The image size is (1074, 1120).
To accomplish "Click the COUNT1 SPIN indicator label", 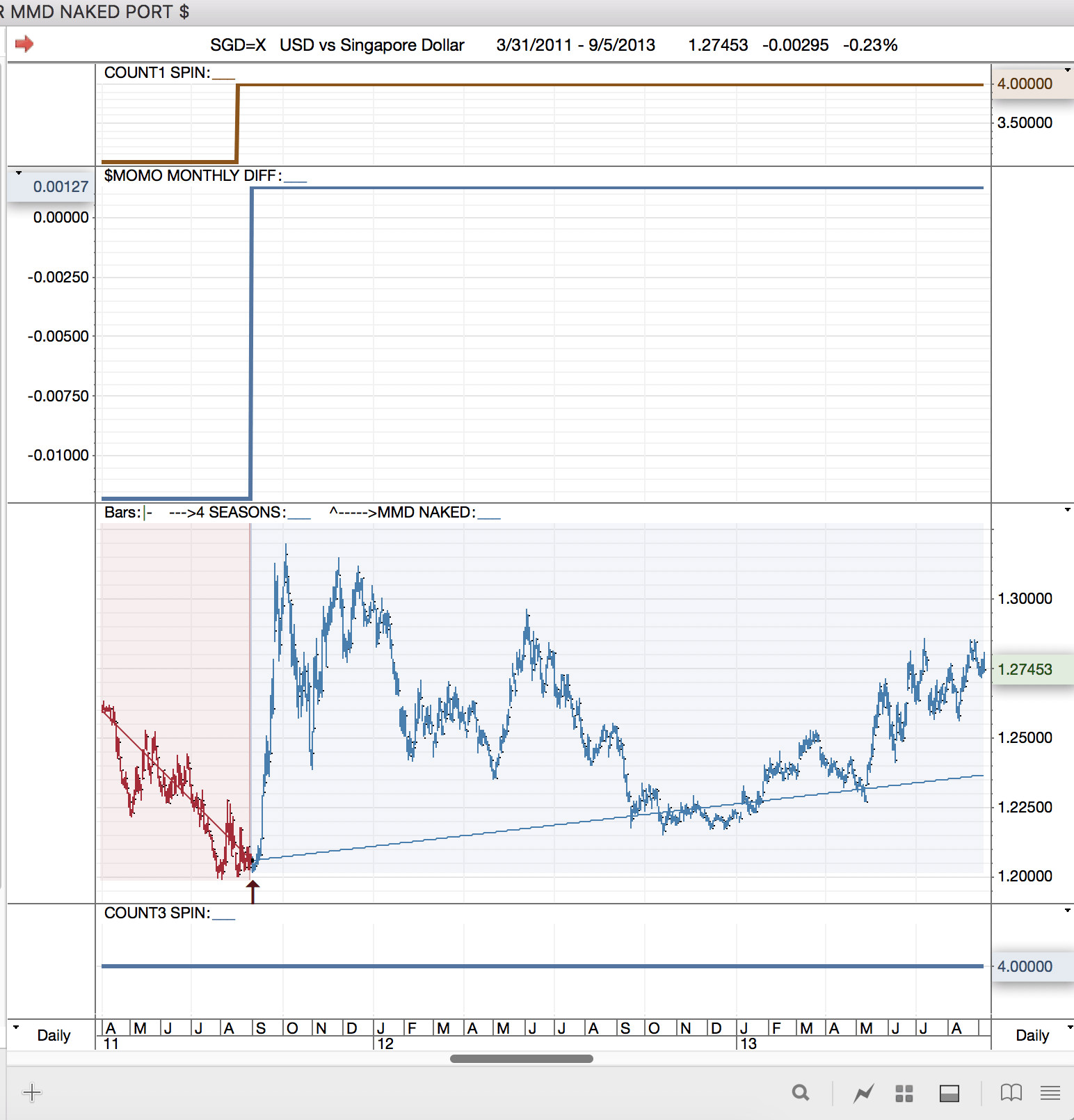I will pyautogui.click(x=157, y=73).
